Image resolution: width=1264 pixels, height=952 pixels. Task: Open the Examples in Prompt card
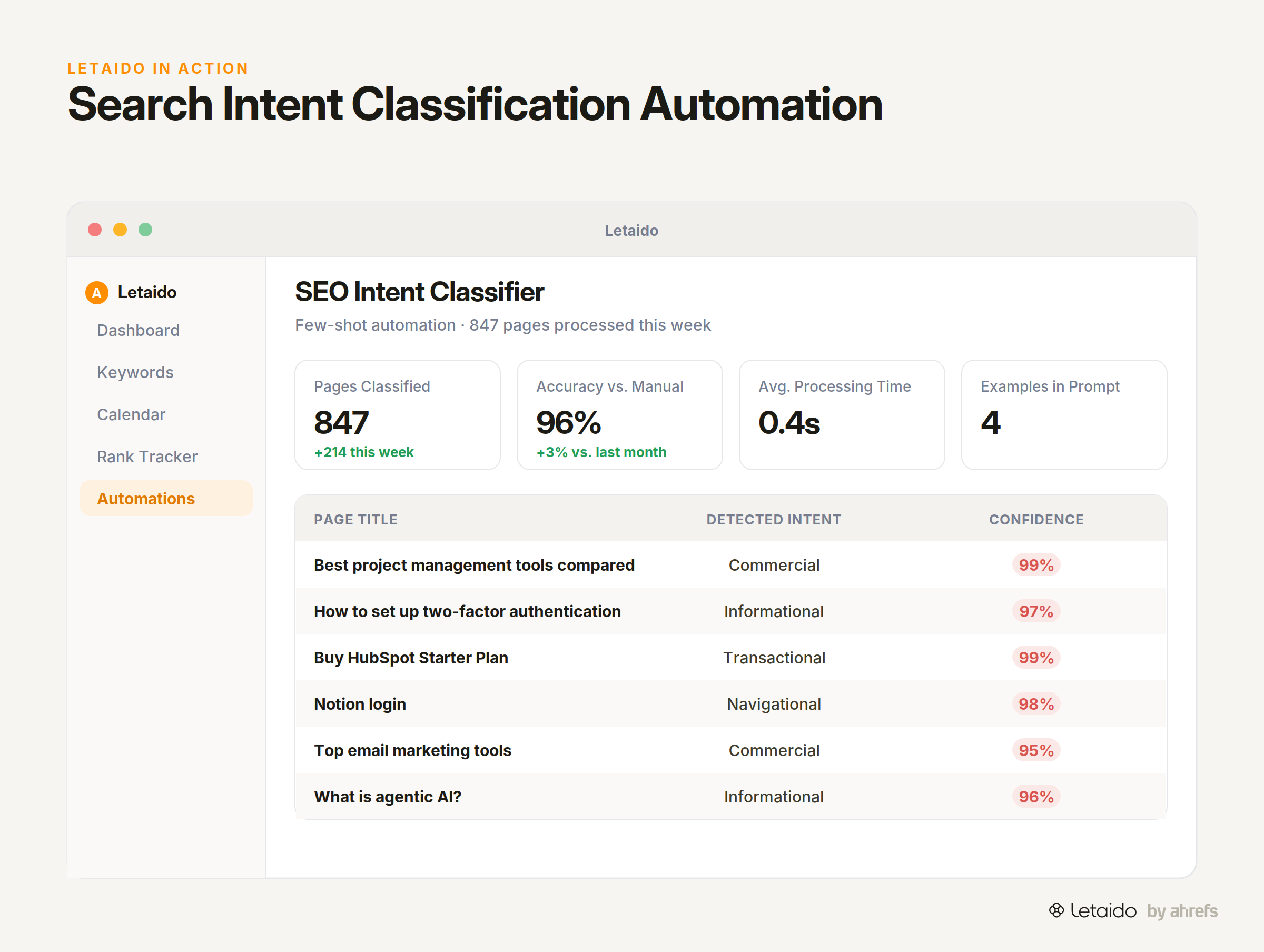tap(1064, 415)
